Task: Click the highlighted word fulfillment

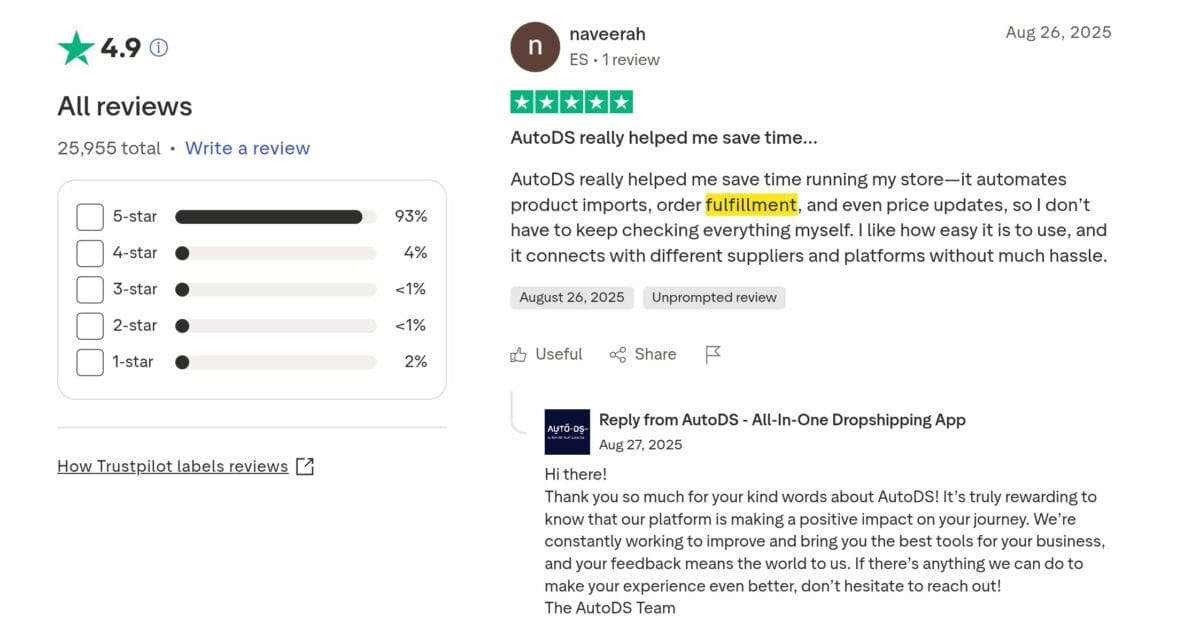Action: click(752, 205)
